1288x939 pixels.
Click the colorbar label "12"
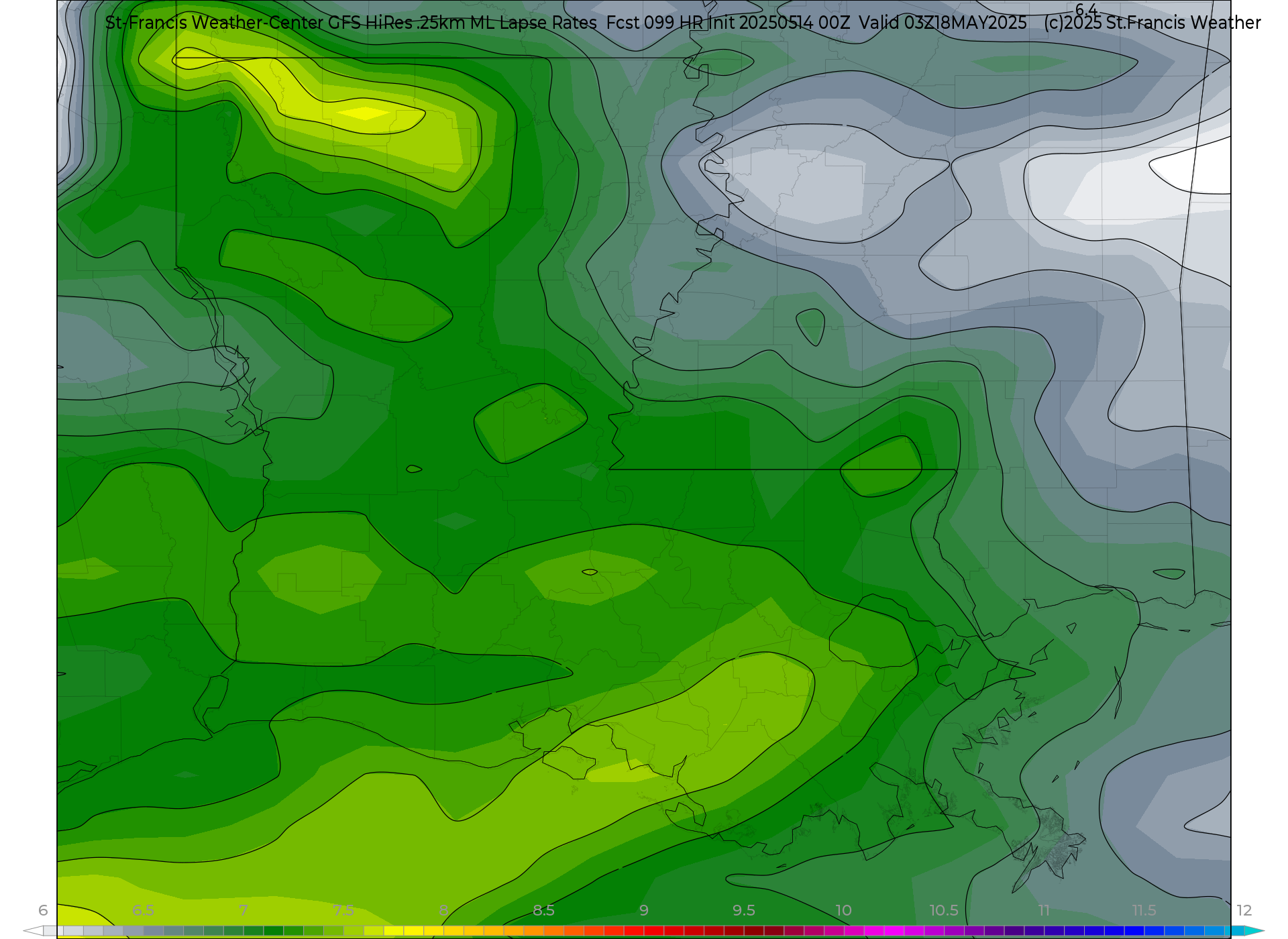tap(1244, 910)
